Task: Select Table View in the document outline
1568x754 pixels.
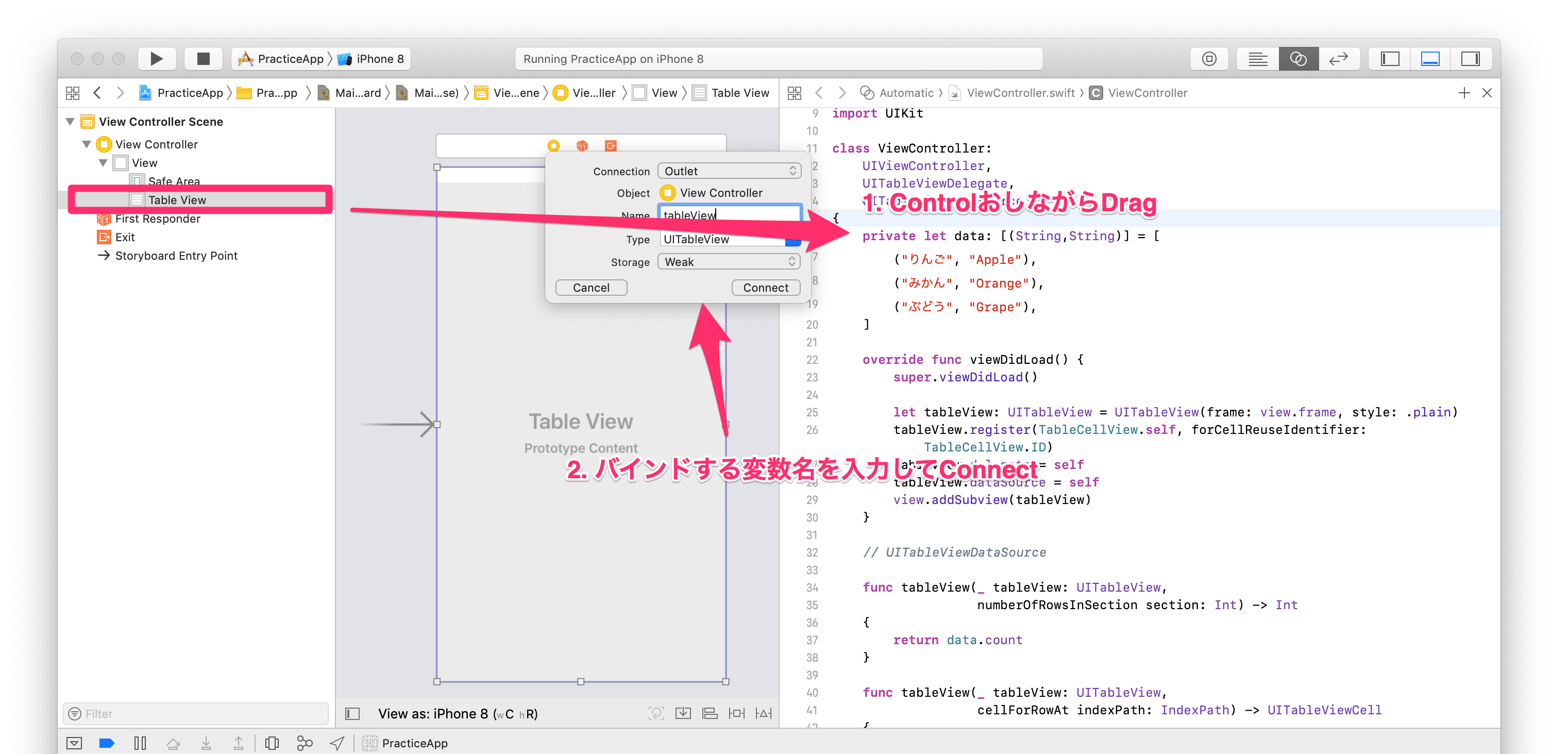Action: click(177, 200)
